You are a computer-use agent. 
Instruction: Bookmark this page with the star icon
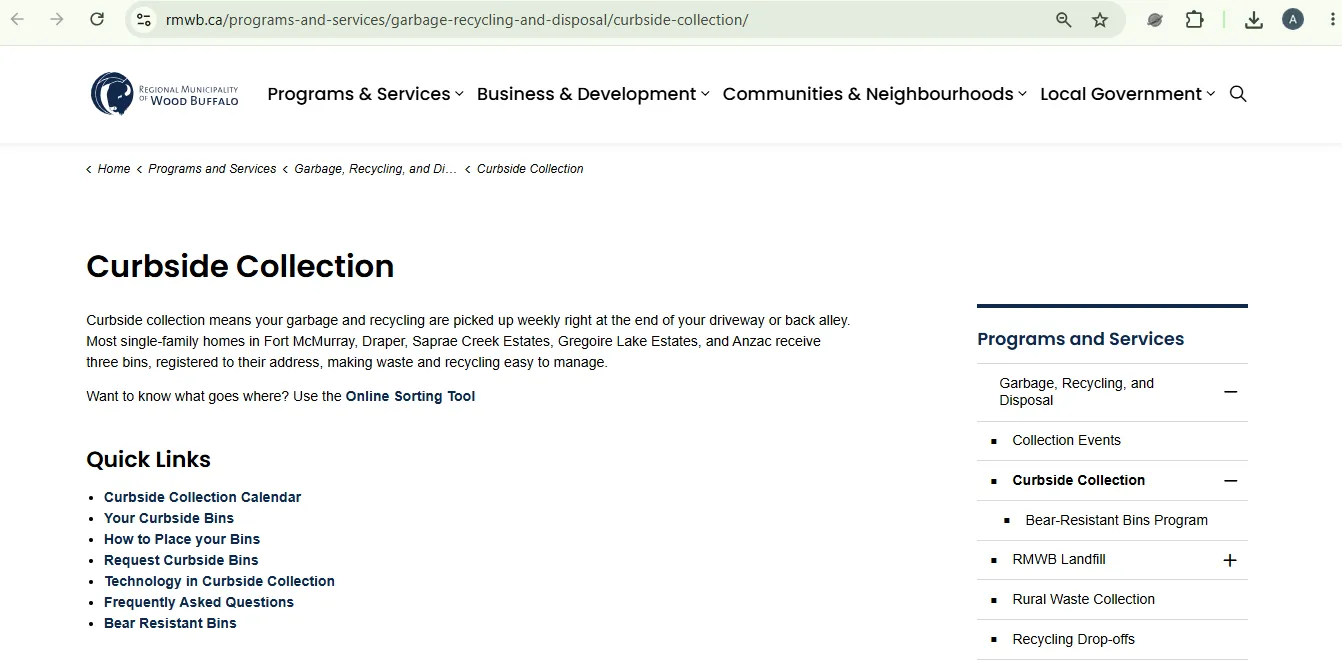1100,20
